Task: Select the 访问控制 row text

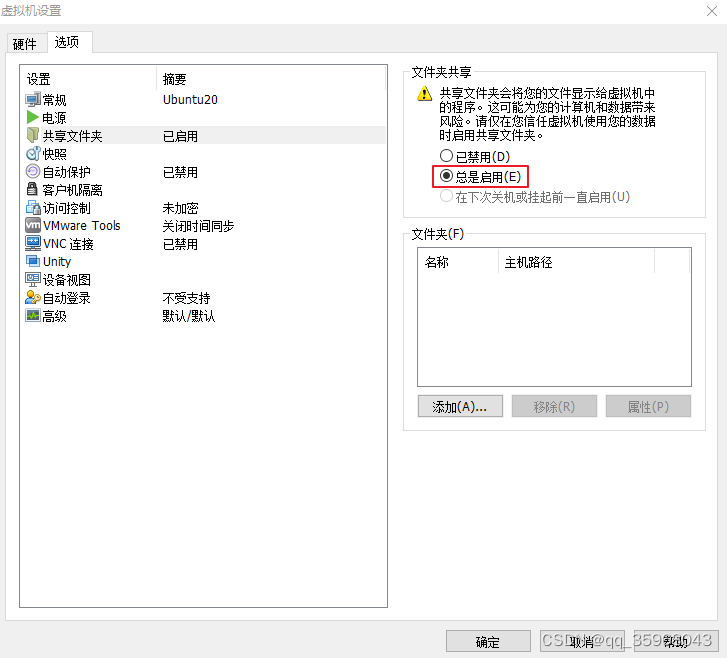Action: 66,208
